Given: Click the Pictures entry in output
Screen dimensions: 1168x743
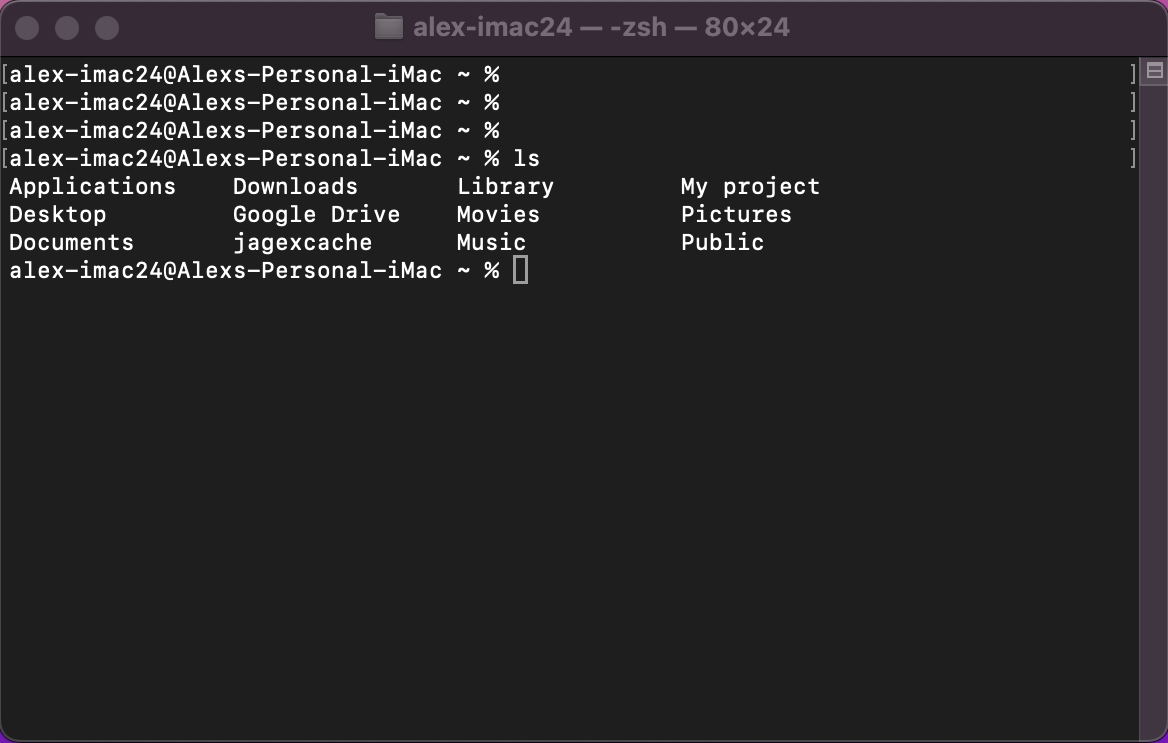Looking at the screenshot, I should pos(736,215).
